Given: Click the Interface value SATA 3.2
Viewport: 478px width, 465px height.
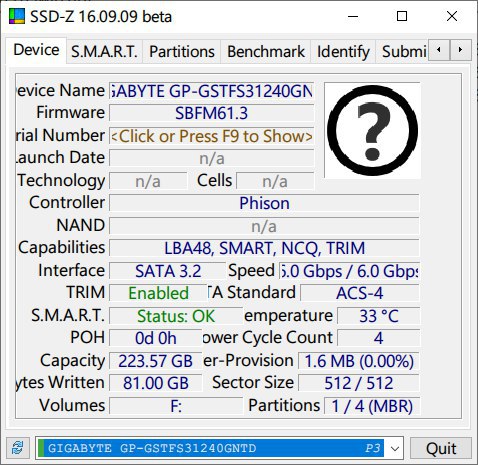Looking at the screenshot, I should coord(168,271).
